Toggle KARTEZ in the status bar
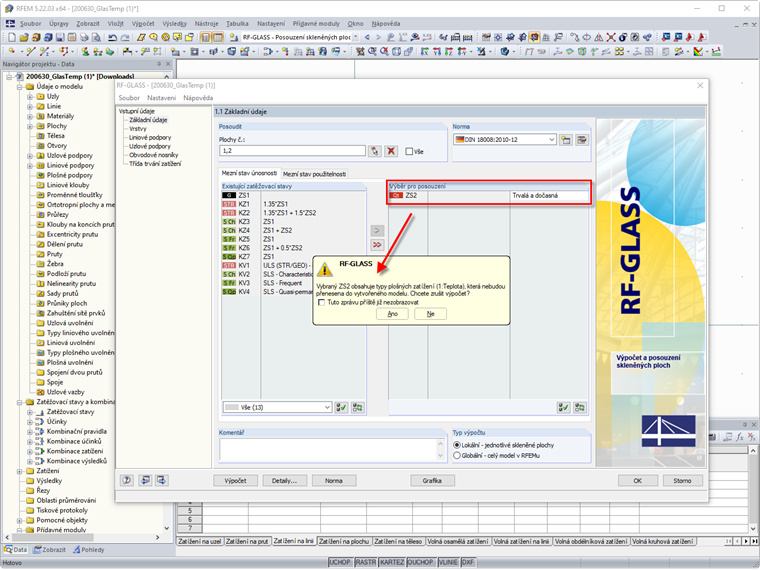 click(392, 562)
